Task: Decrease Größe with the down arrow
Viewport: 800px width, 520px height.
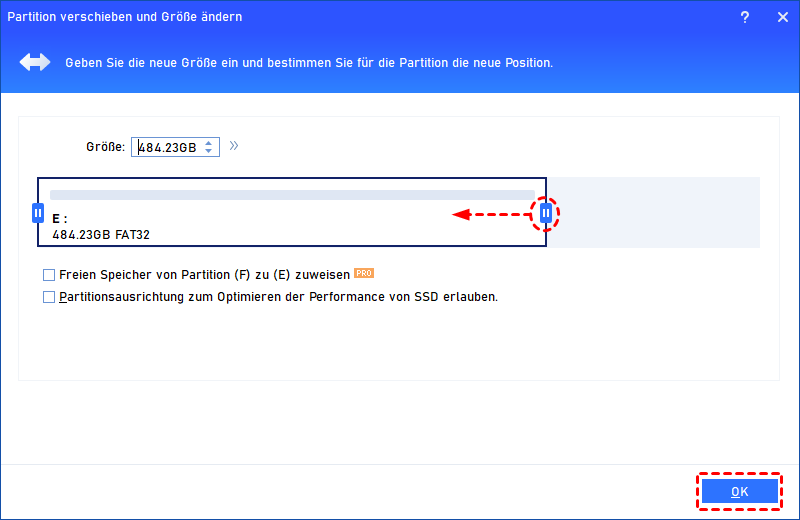Action: click(x=209, y=151)
